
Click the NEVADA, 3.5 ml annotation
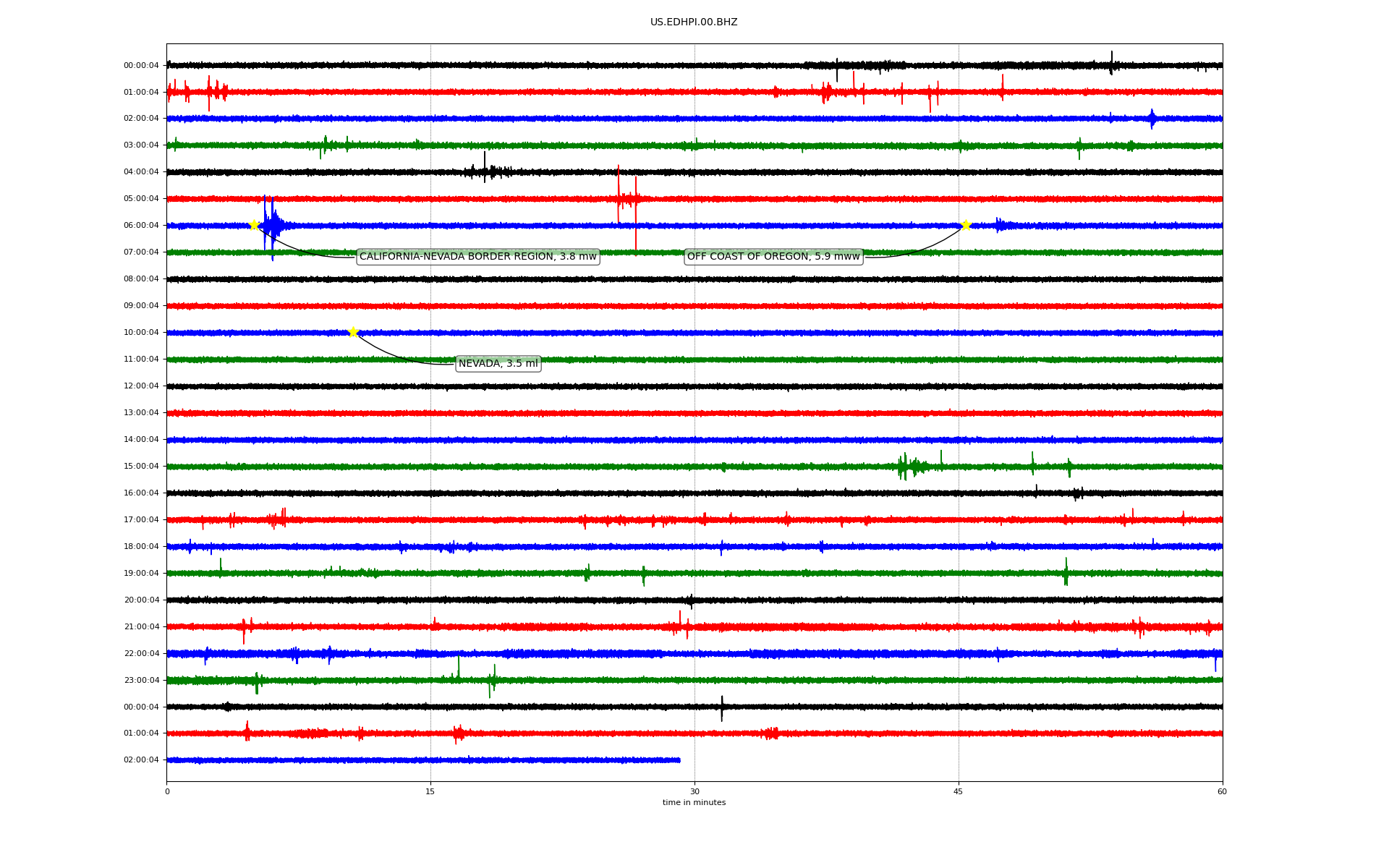[498, 364]
